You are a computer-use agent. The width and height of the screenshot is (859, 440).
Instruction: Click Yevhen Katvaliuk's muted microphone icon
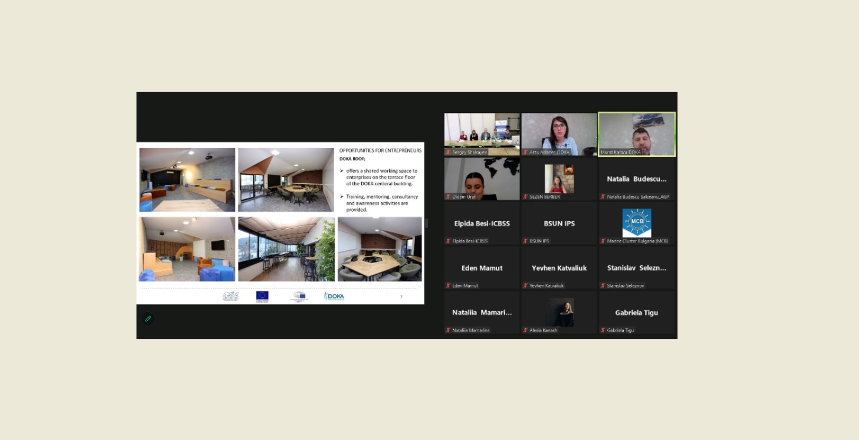point(525,285)
